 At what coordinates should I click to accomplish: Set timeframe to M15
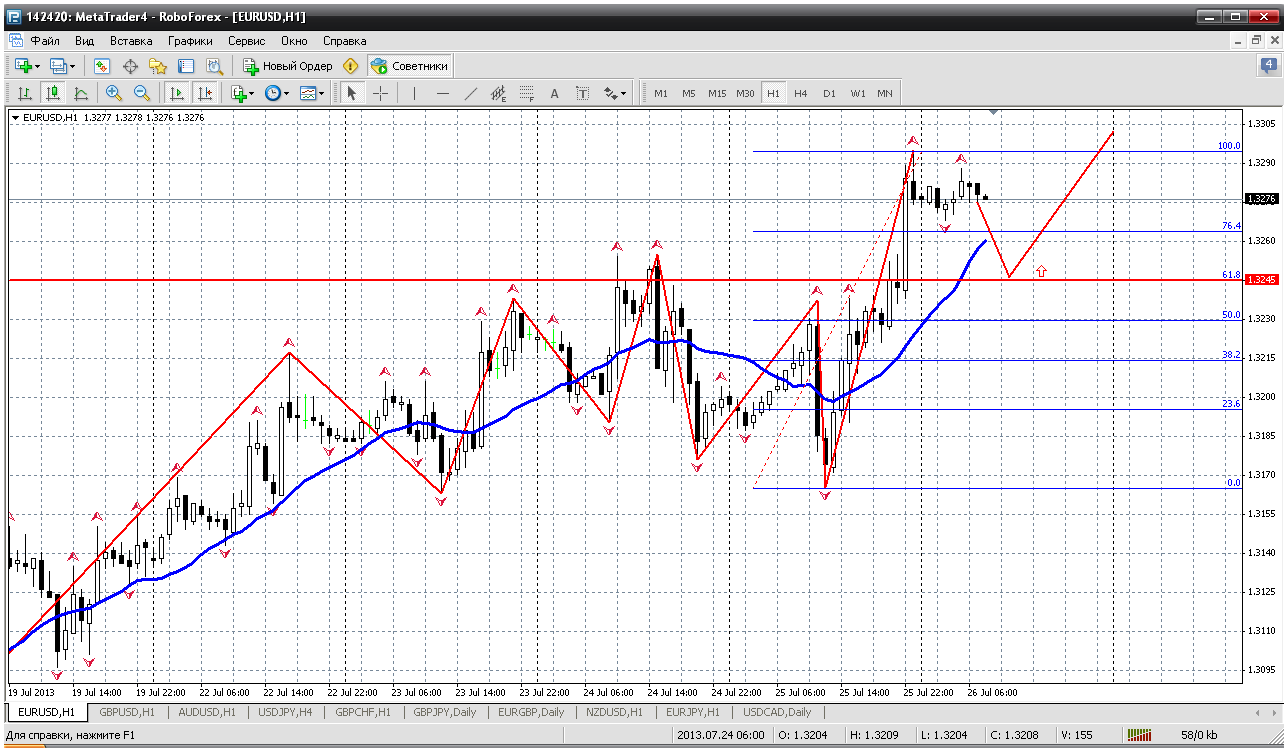pos(717,93)
